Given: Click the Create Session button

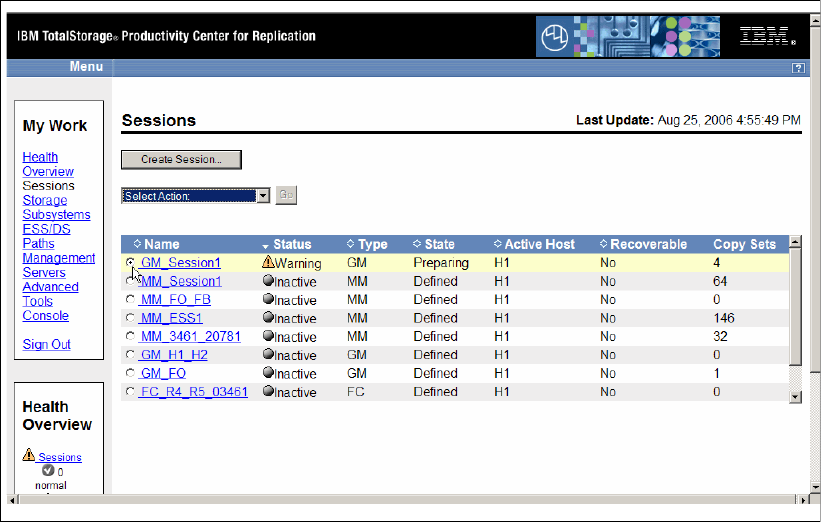Looking at the screenshot, I should point(181,160).
